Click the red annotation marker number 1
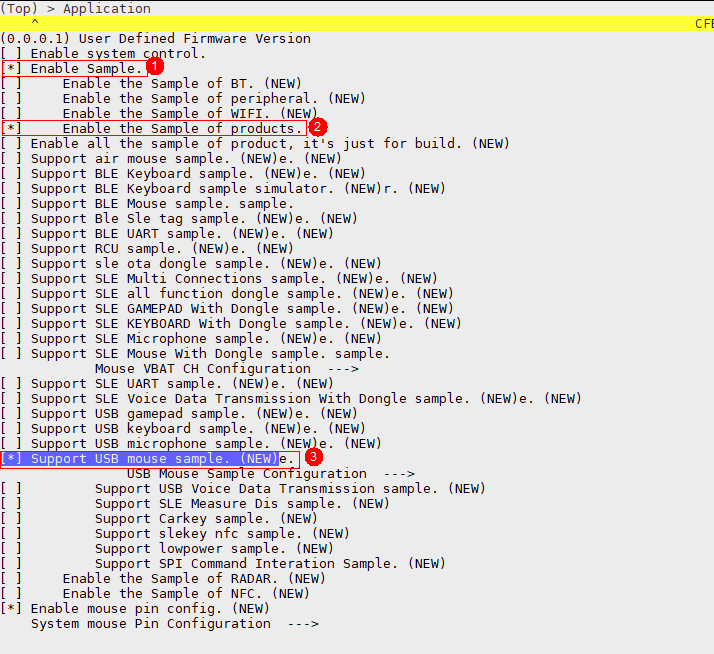 155,67
